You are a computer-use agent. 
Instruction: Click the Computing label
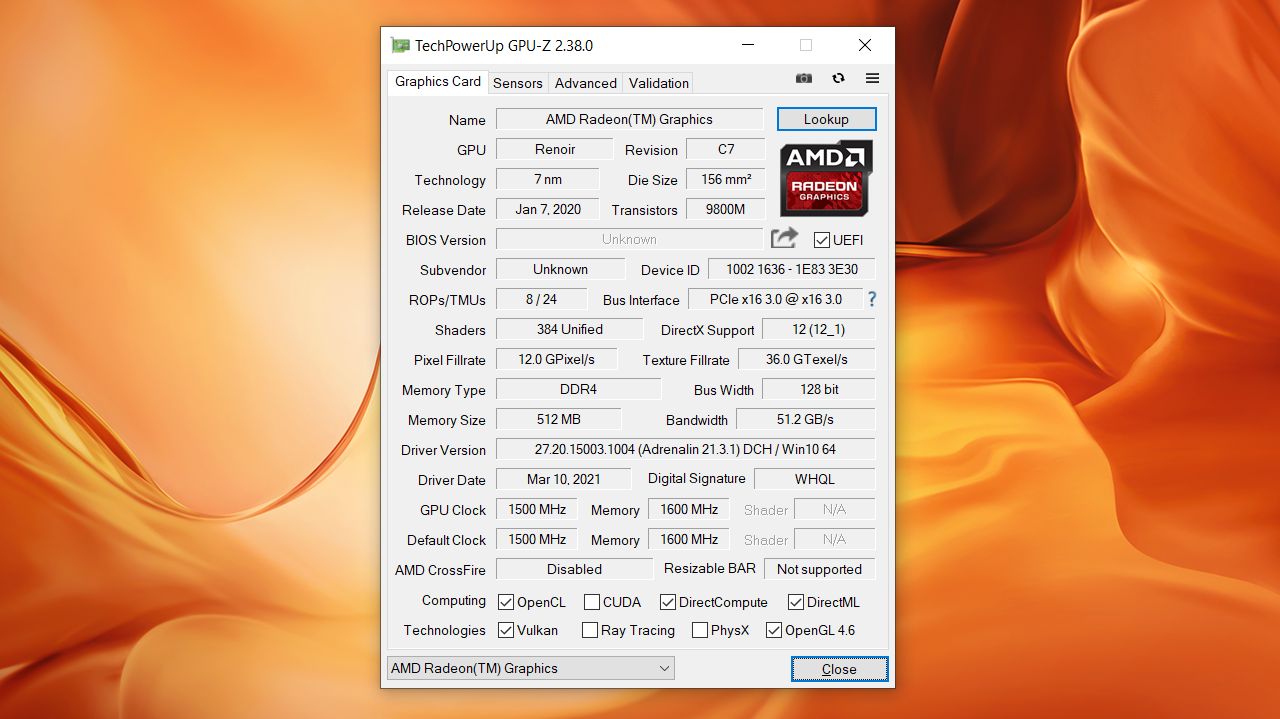pyautogui.click(x=453, y=600)
